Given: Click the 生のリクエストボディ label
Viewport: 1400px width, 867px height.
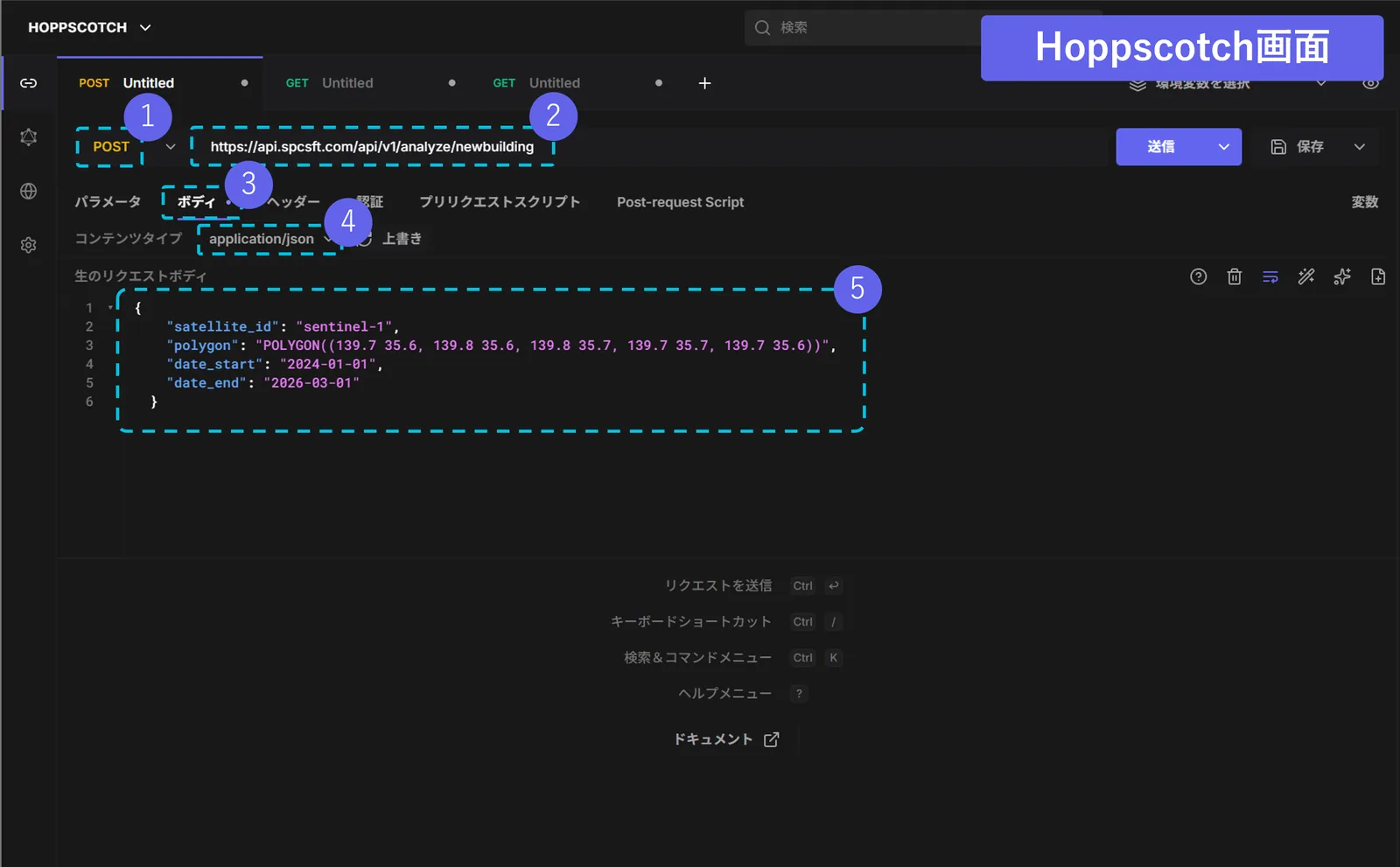Looking at the screenshot, I should coord(141,276).
